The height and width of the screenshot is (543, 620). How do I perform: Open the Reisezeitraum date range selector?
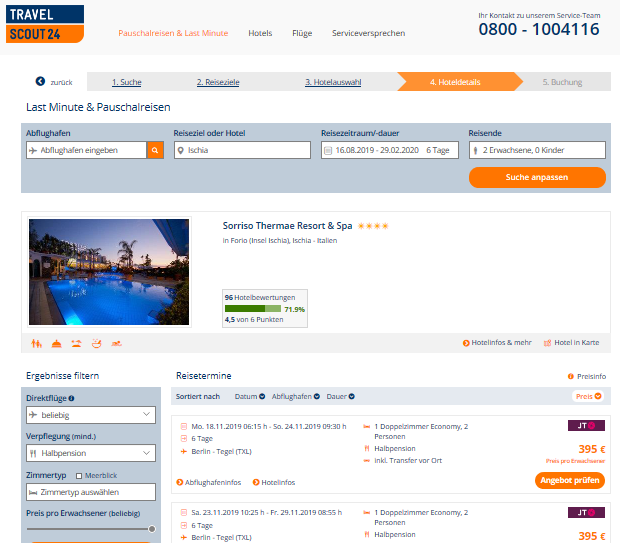[390, 150]
